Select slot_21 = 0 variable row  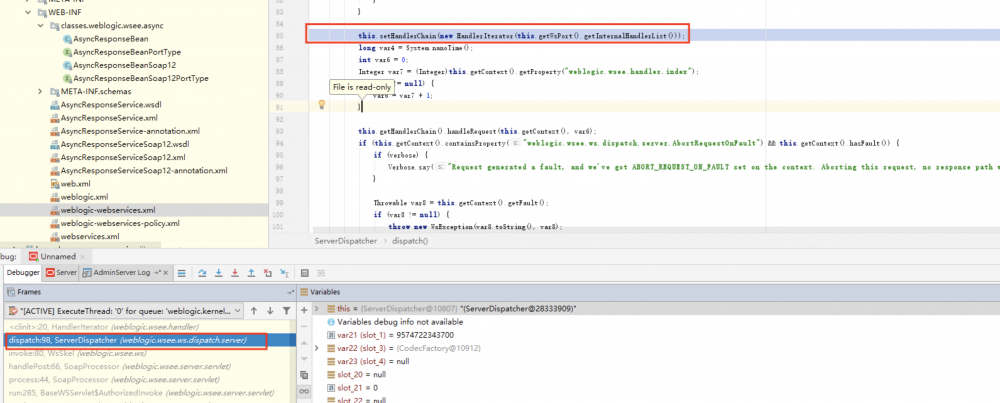pyautogui.click(x=656, y=387)
